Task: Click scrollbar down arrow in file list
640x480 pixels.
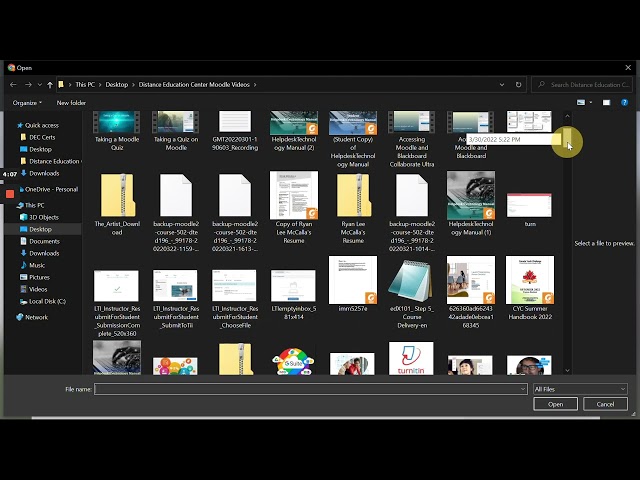Action: (567, 371)
